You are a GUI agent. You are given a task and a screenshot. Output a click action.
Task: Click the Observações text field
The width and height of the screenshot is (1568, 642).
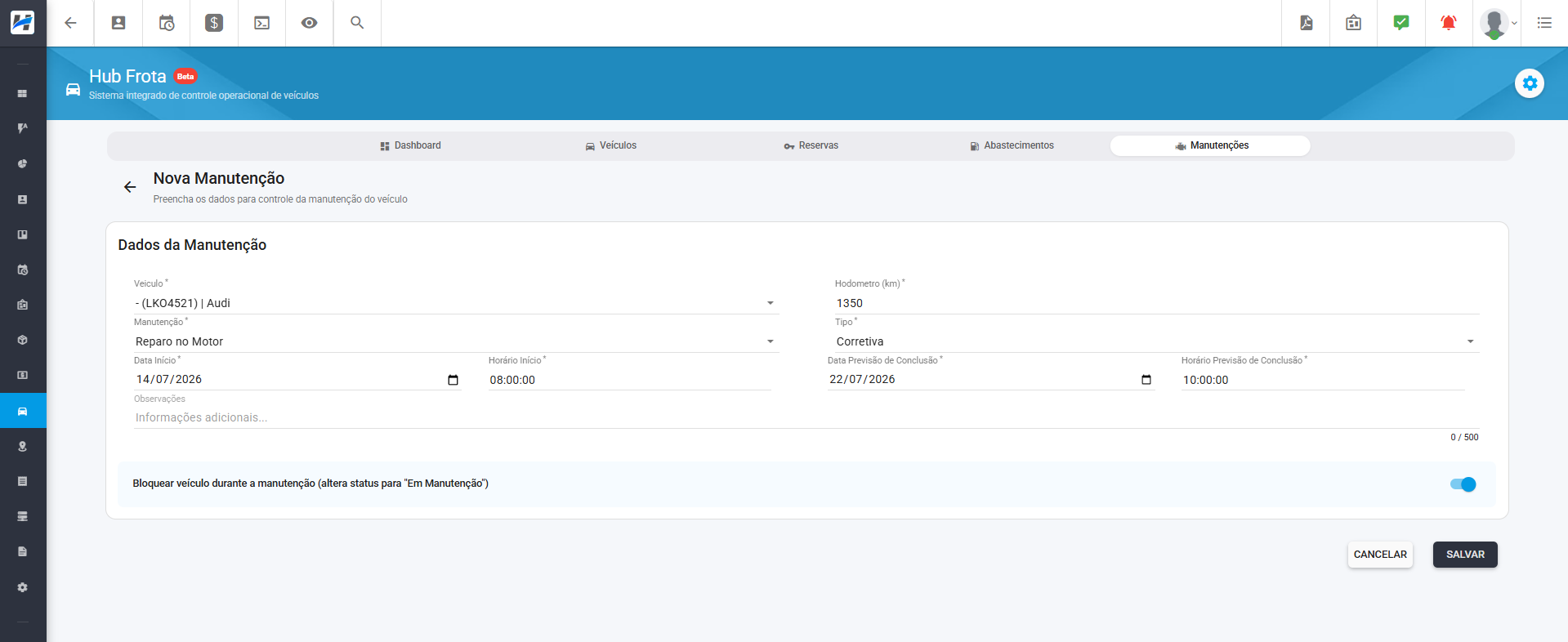pos(806,417)
